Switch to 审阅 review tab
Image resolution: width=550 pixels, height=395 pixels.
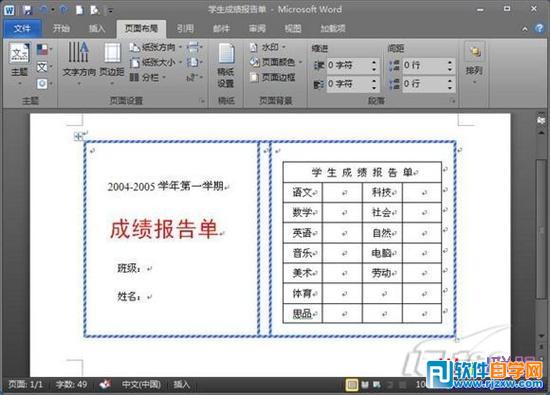[257, 28]
